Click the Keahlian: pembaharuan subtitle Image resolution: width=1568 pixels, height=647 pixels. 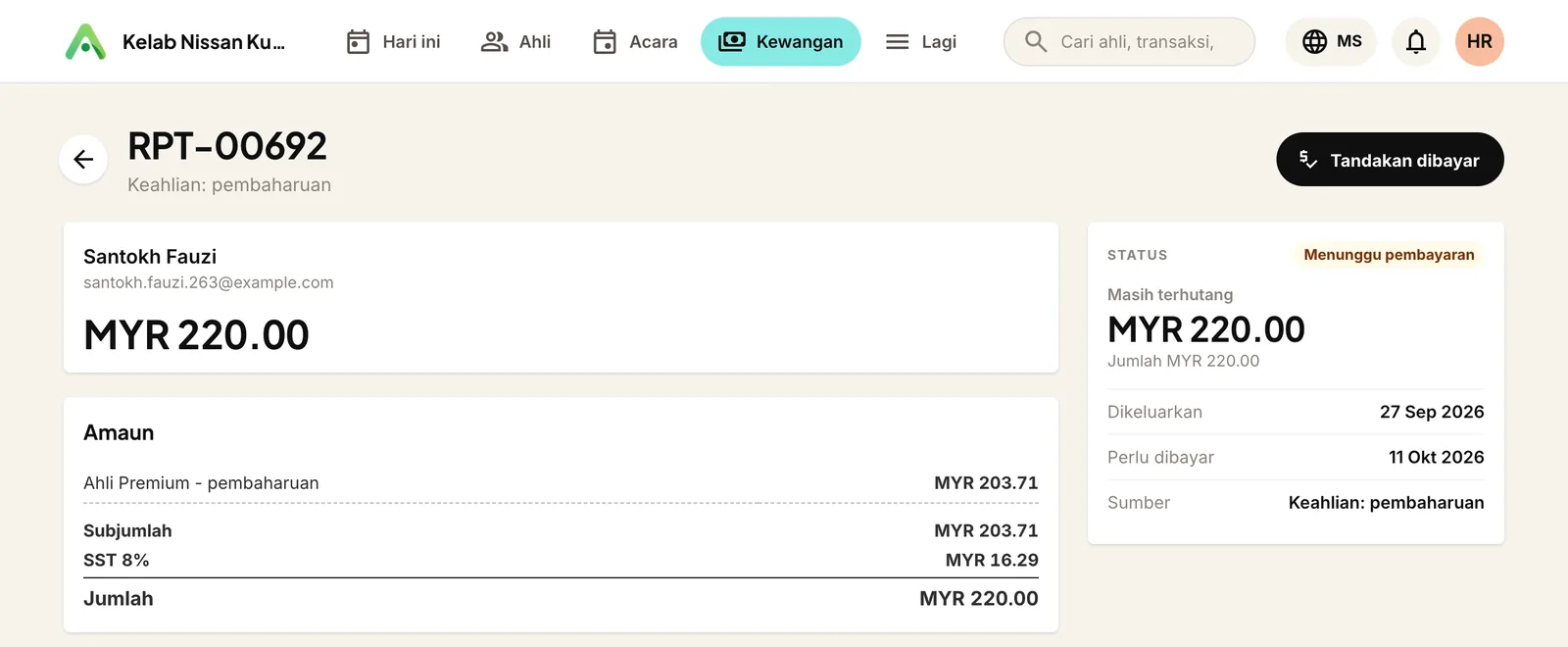(229, 185)
